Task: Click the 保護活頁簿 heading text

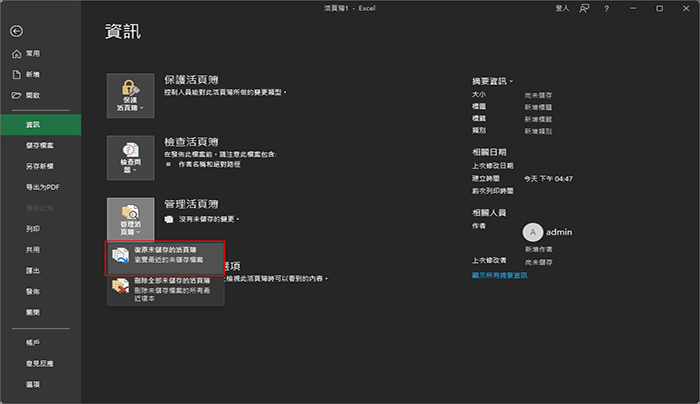Action: (191, 80)
